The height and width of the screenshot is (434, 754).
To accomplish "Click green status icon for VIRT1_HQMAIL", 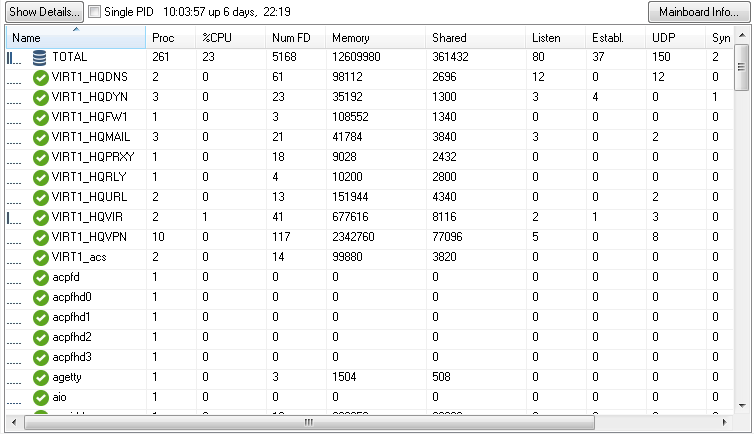I will click(x=41, y=137).
